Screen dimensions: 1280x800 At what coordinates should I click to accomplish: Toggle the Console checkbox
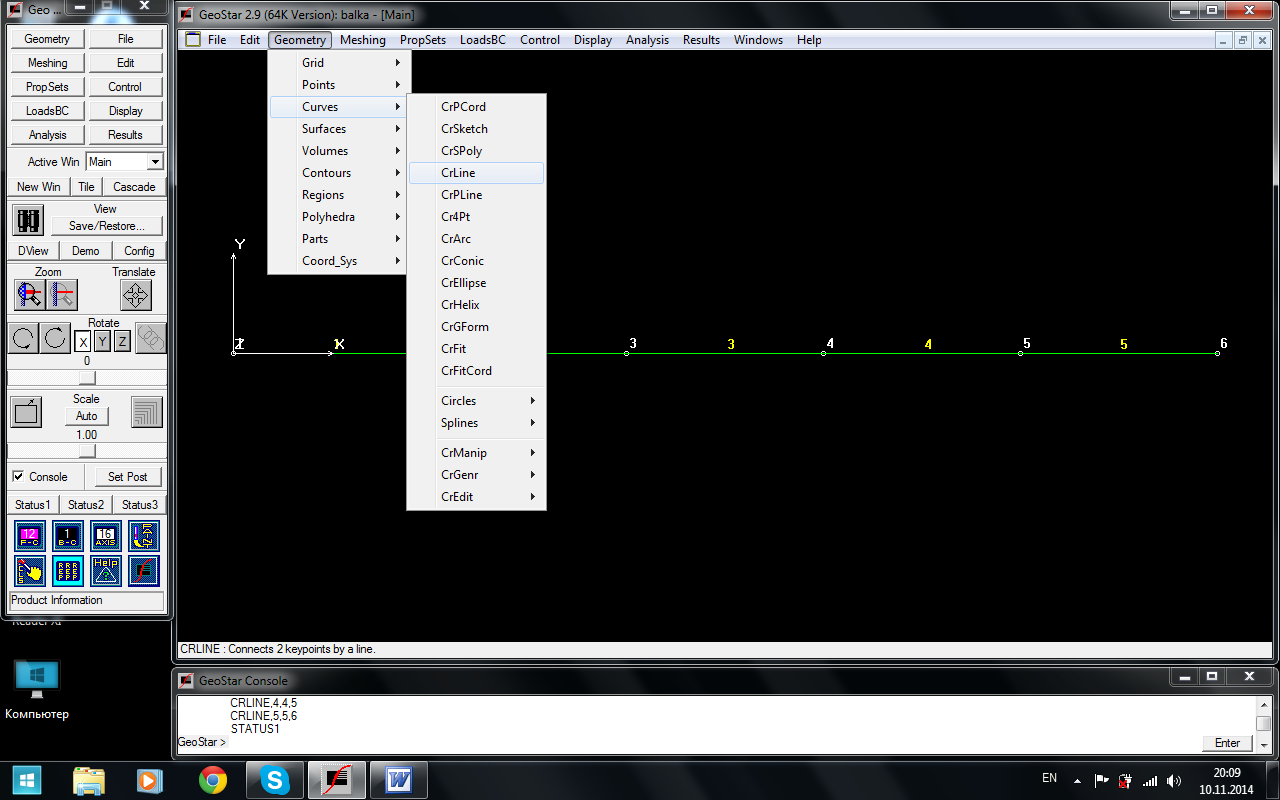point(18,477)
